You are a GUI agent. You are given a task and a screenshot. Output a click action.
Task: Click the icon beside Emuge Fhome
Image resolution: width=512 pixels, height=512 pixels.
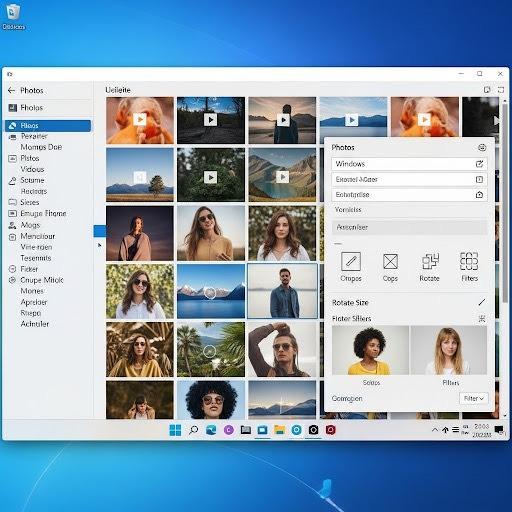(x=12, y=213)
